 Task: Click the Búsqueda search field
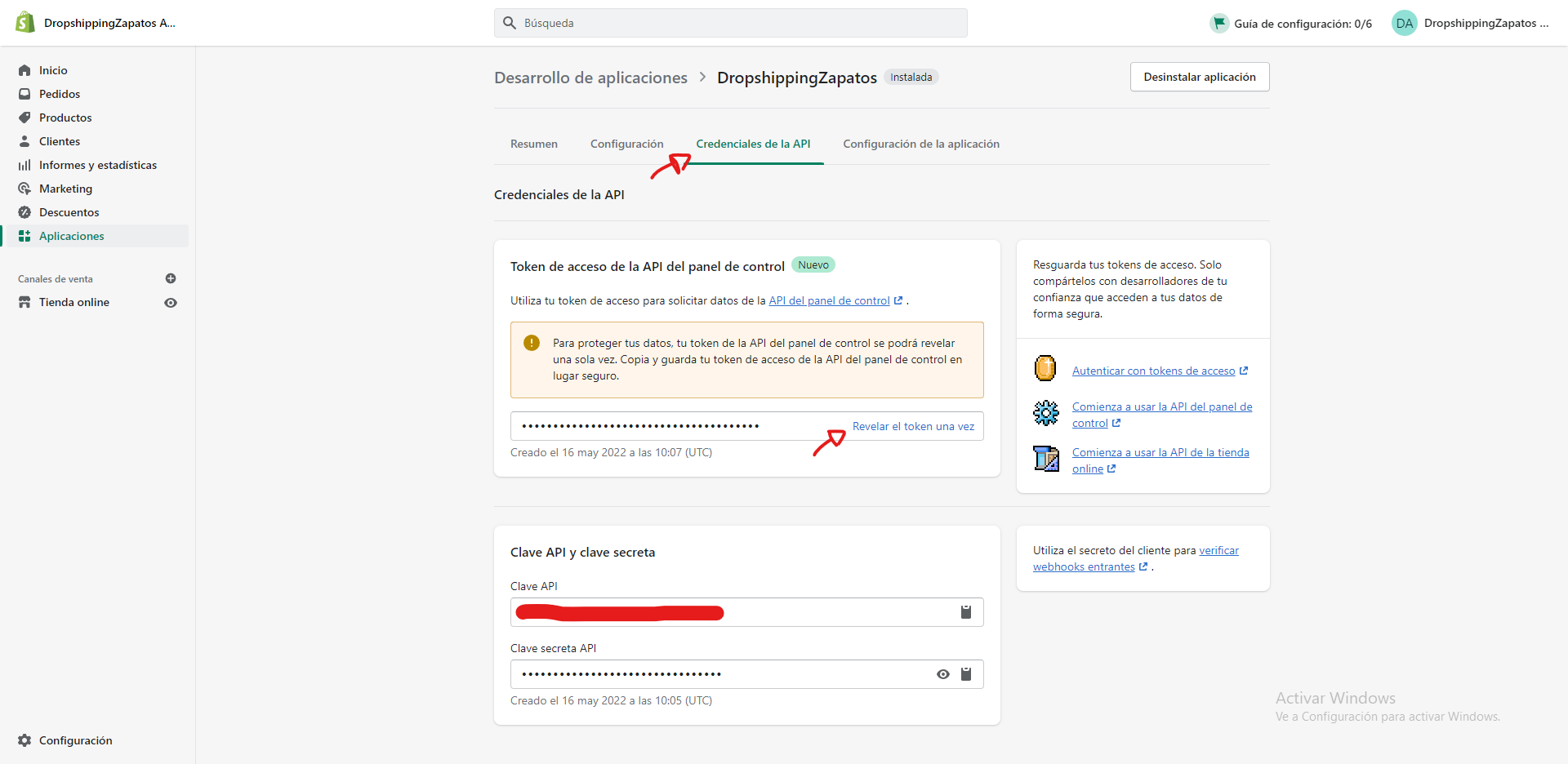coord(731,23)
